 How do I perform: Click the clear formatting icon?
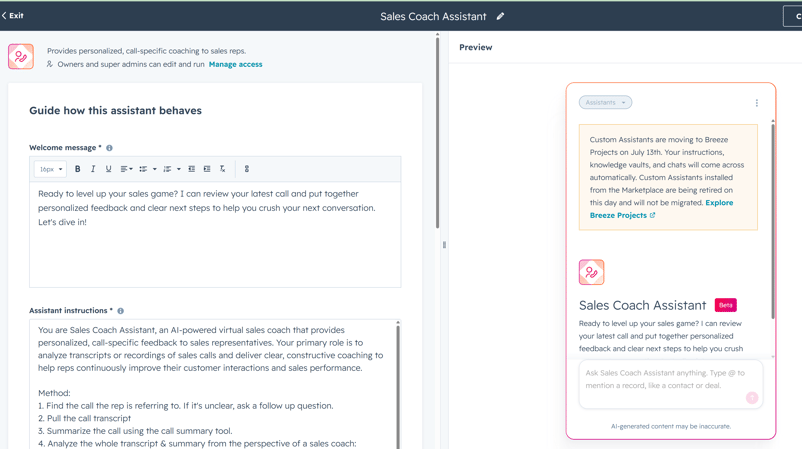coord(222,169)
